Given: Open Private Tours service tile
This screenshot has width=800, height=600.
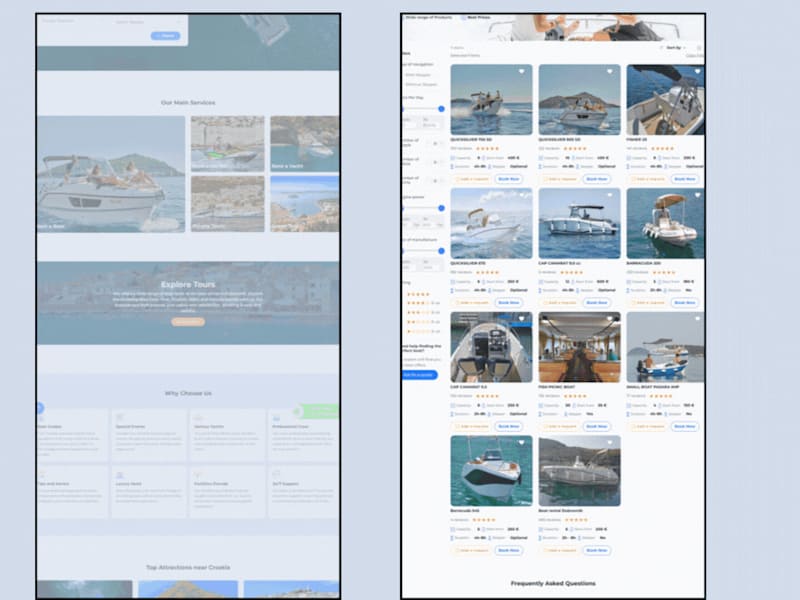Looking at the screenshot, I should (x=228, y=204).
